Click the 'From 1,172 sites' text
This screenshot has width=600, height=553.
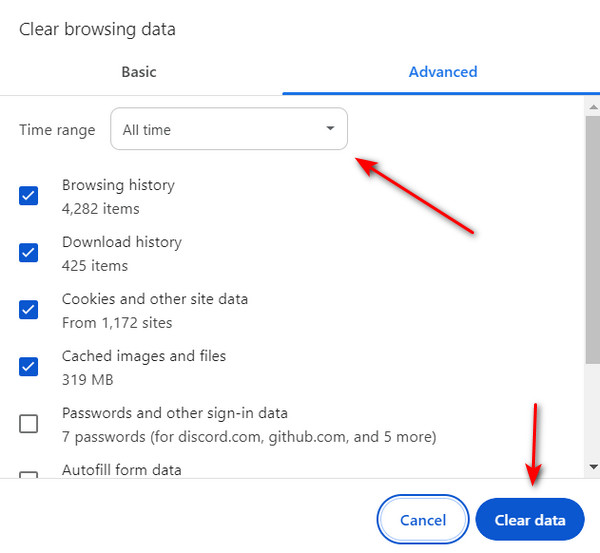coord(117,323)
